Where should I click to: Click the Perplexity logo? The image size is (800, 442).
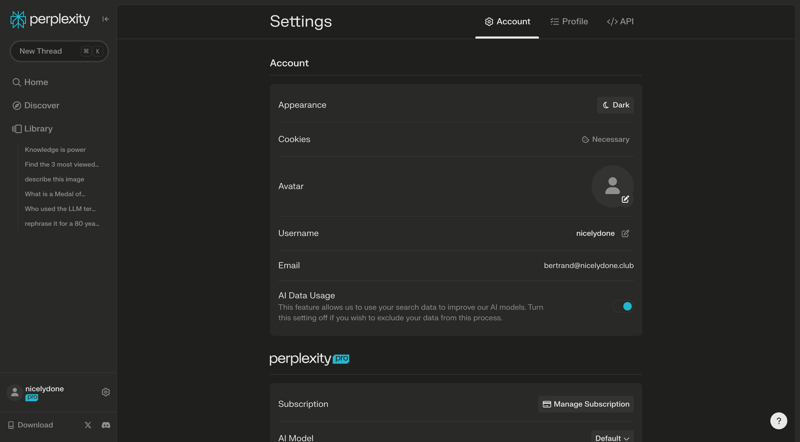click(x=50, y=19)
